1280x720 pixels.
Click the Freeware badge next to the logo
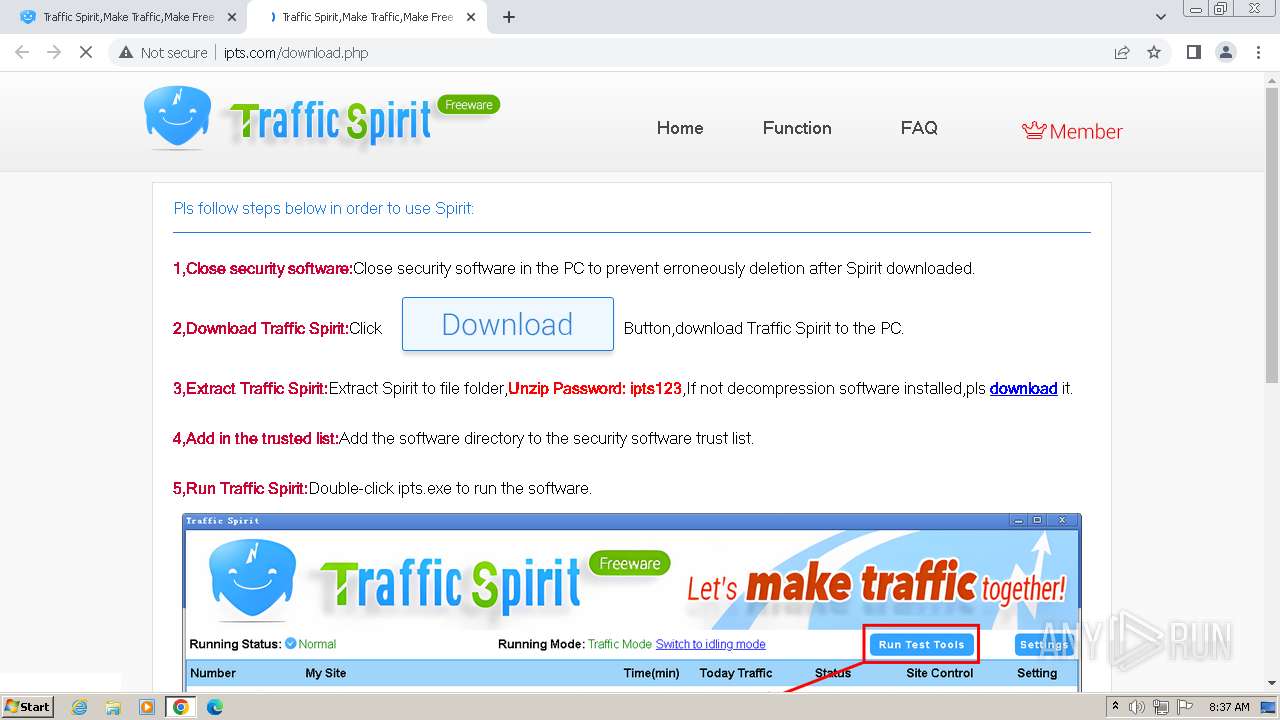point(469,105)
